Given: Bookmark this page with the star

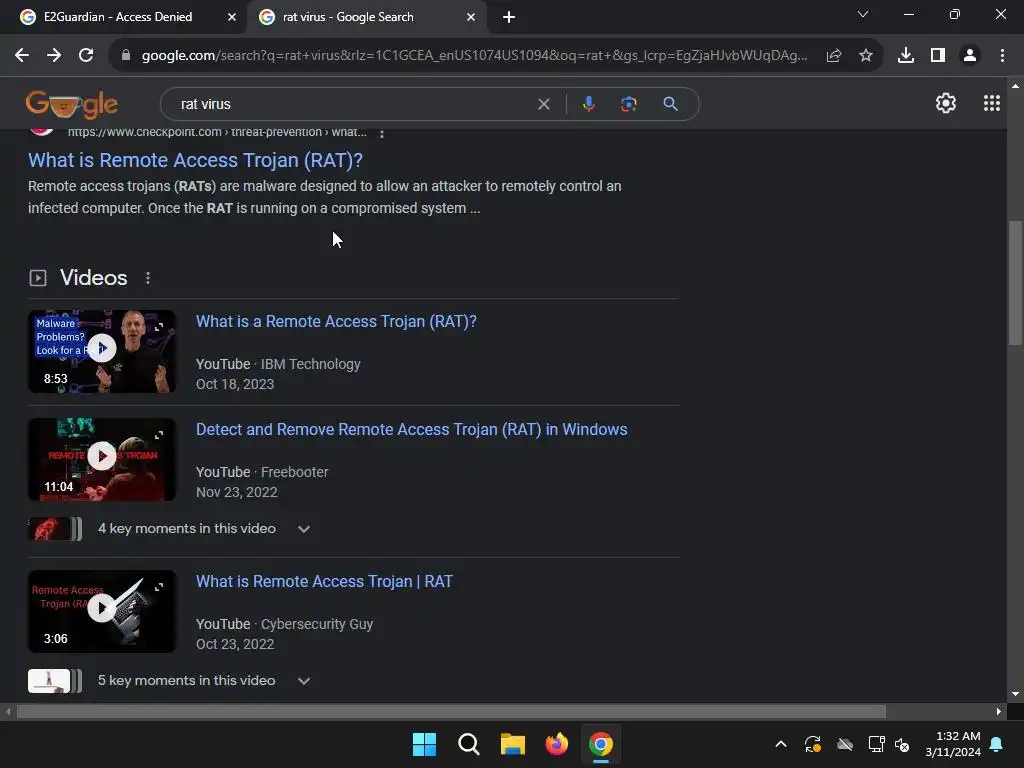Looking at the screenshot, I should [866, 56].
